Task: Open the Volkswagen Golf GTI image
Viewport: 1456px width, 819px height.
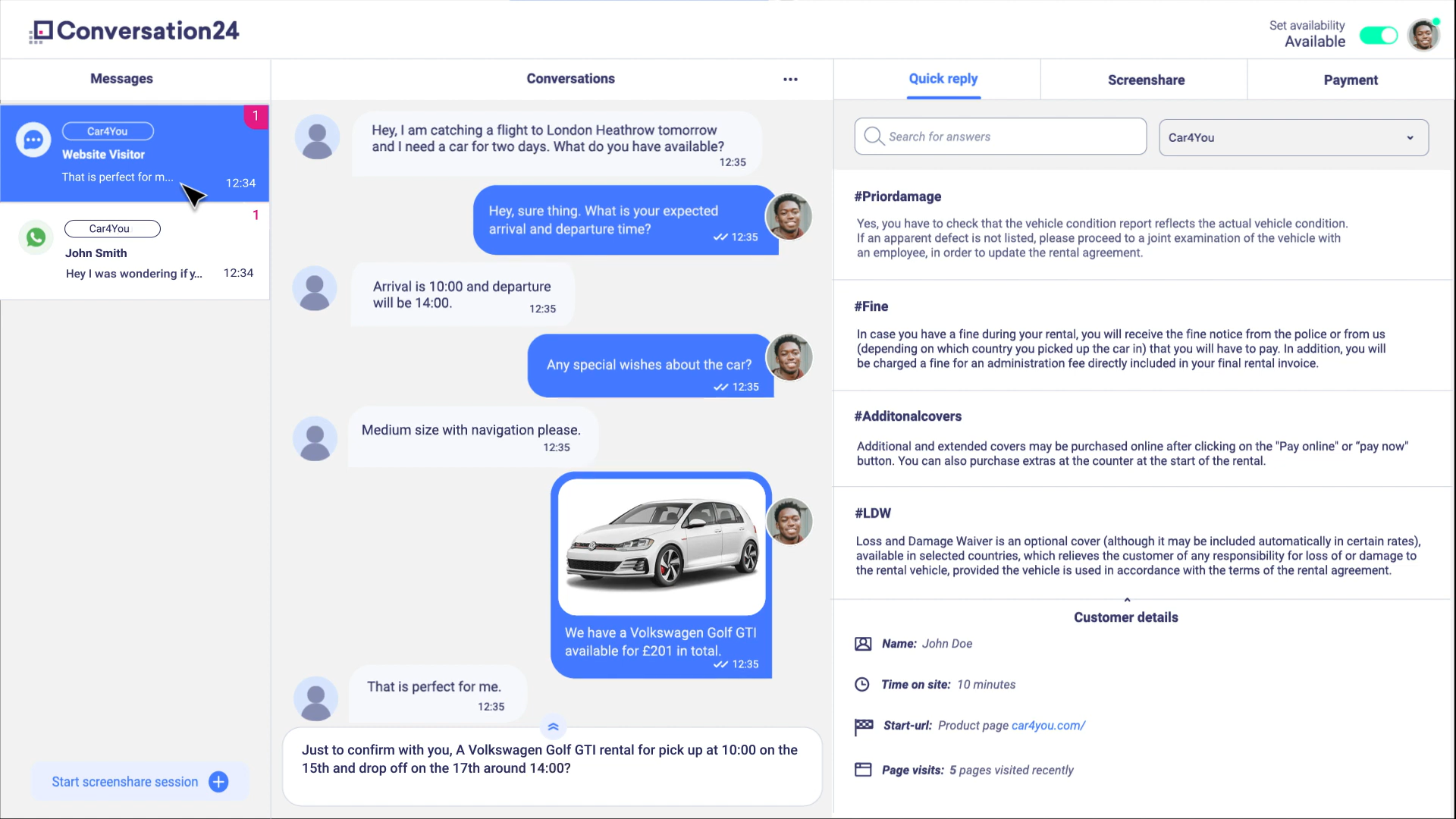Action: 661,546
